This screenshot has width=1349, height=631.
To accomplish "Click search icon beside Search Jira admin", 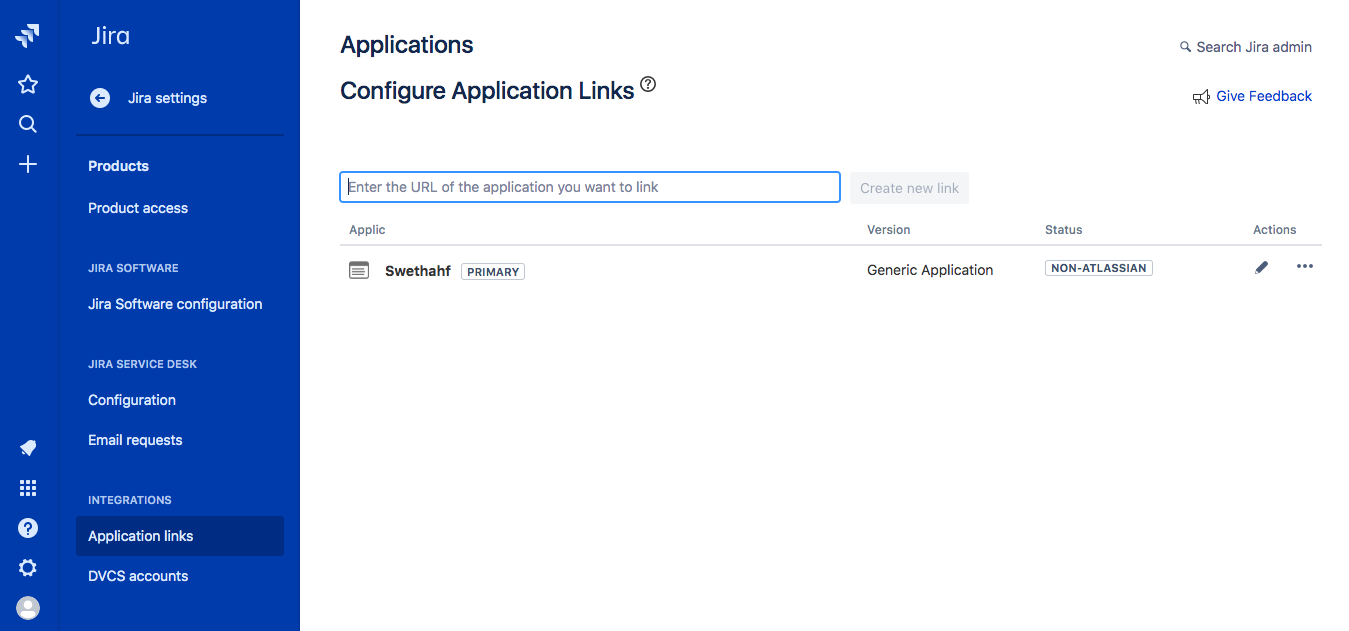I will coord(1186,47).
